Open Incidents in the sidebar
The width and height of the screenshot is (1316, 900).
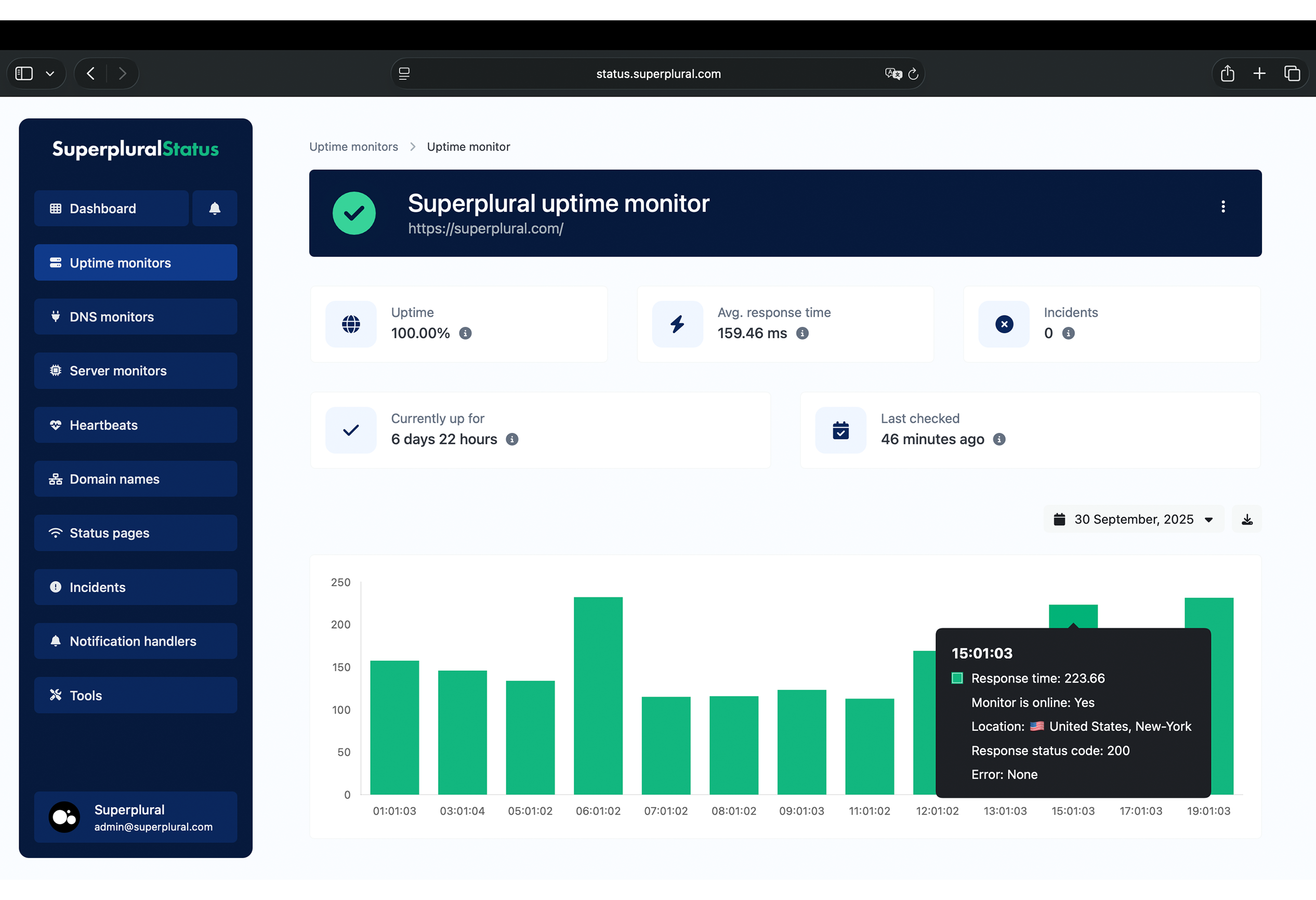point(136,587)
